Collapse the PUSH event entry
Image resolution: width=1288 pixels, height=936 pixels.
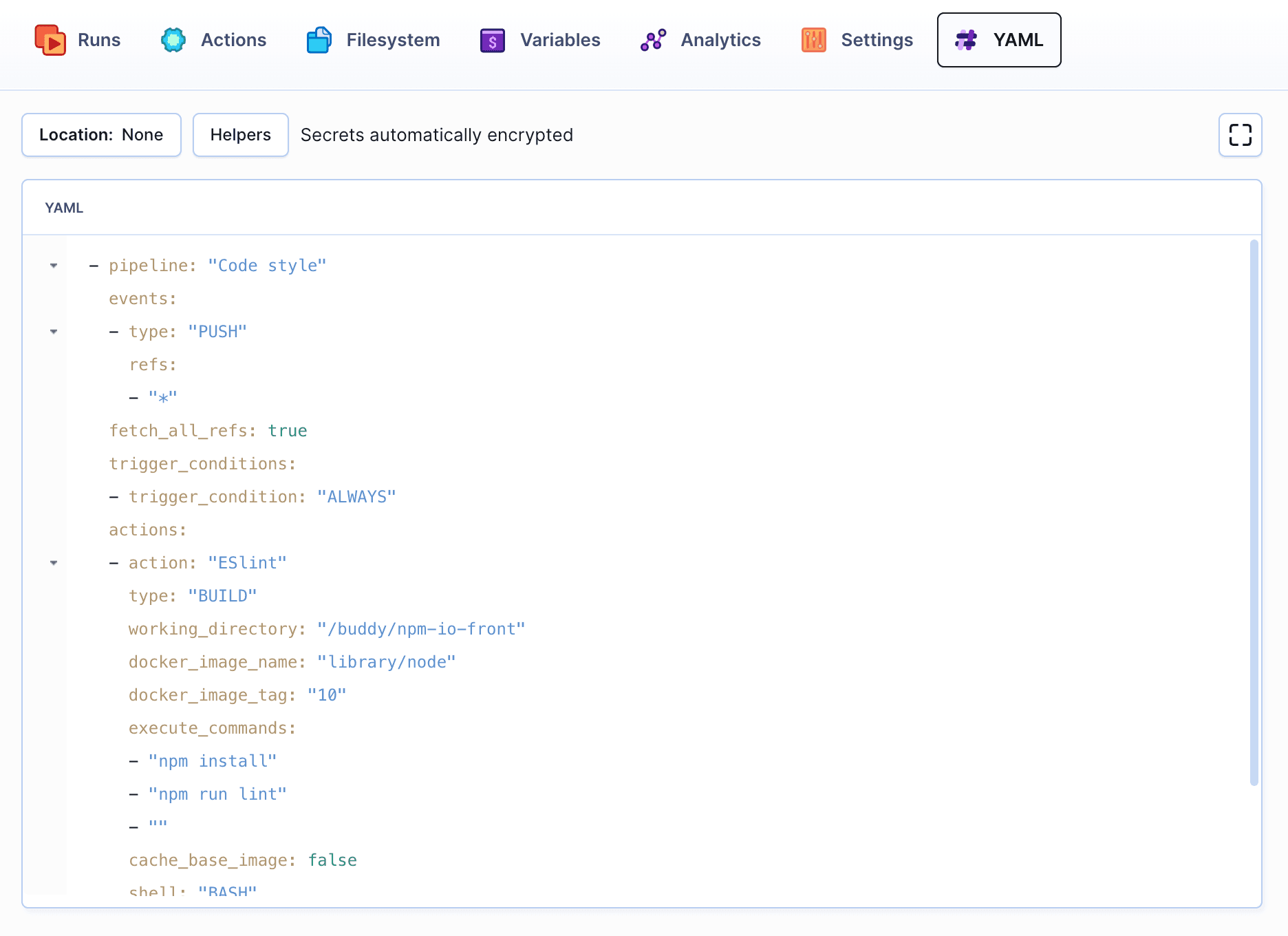(x=54, y=332)
